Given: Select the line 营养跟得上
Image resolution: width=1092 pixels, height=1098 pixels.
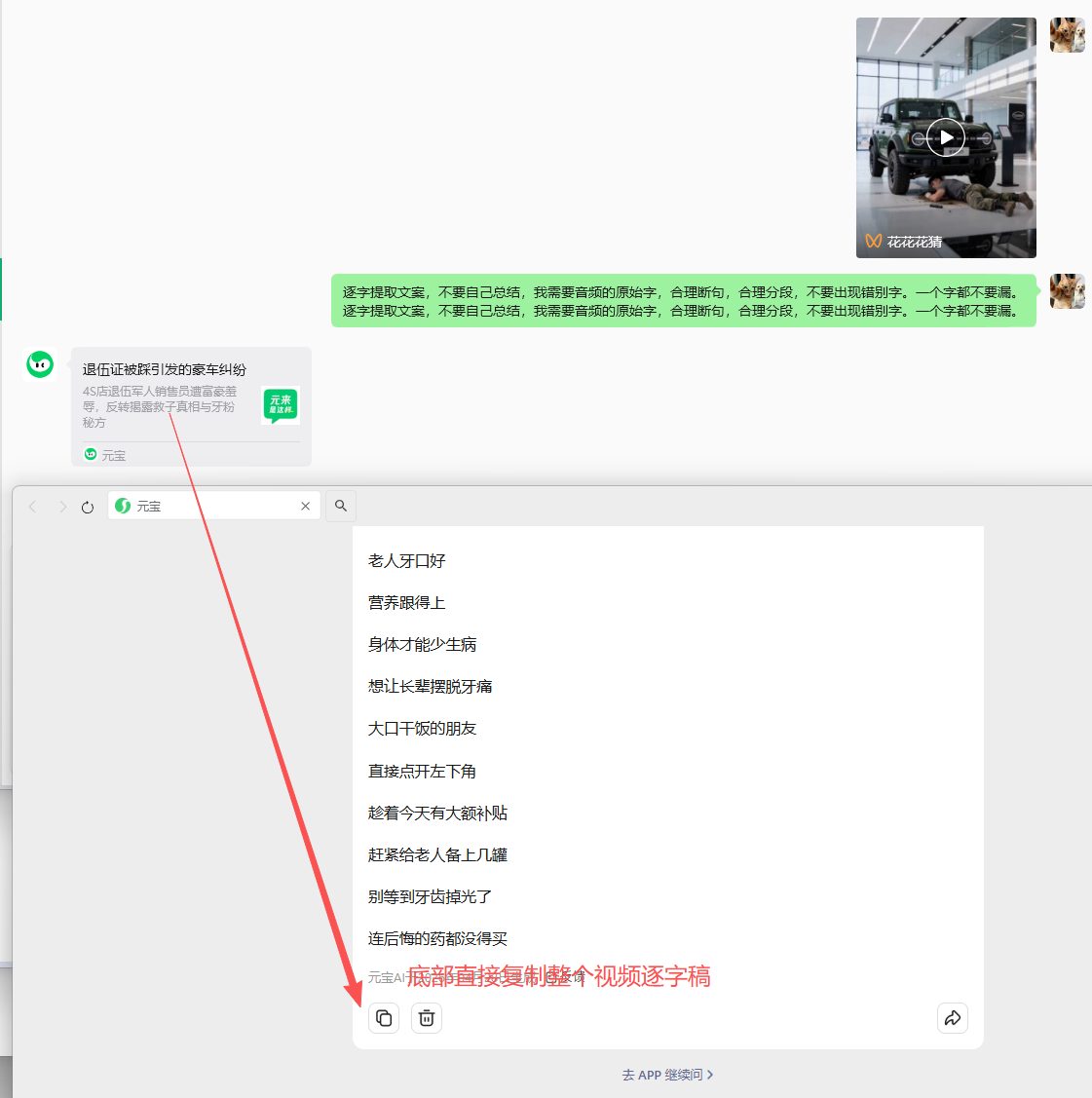Looking at the screenshot, I should (407, 603).
